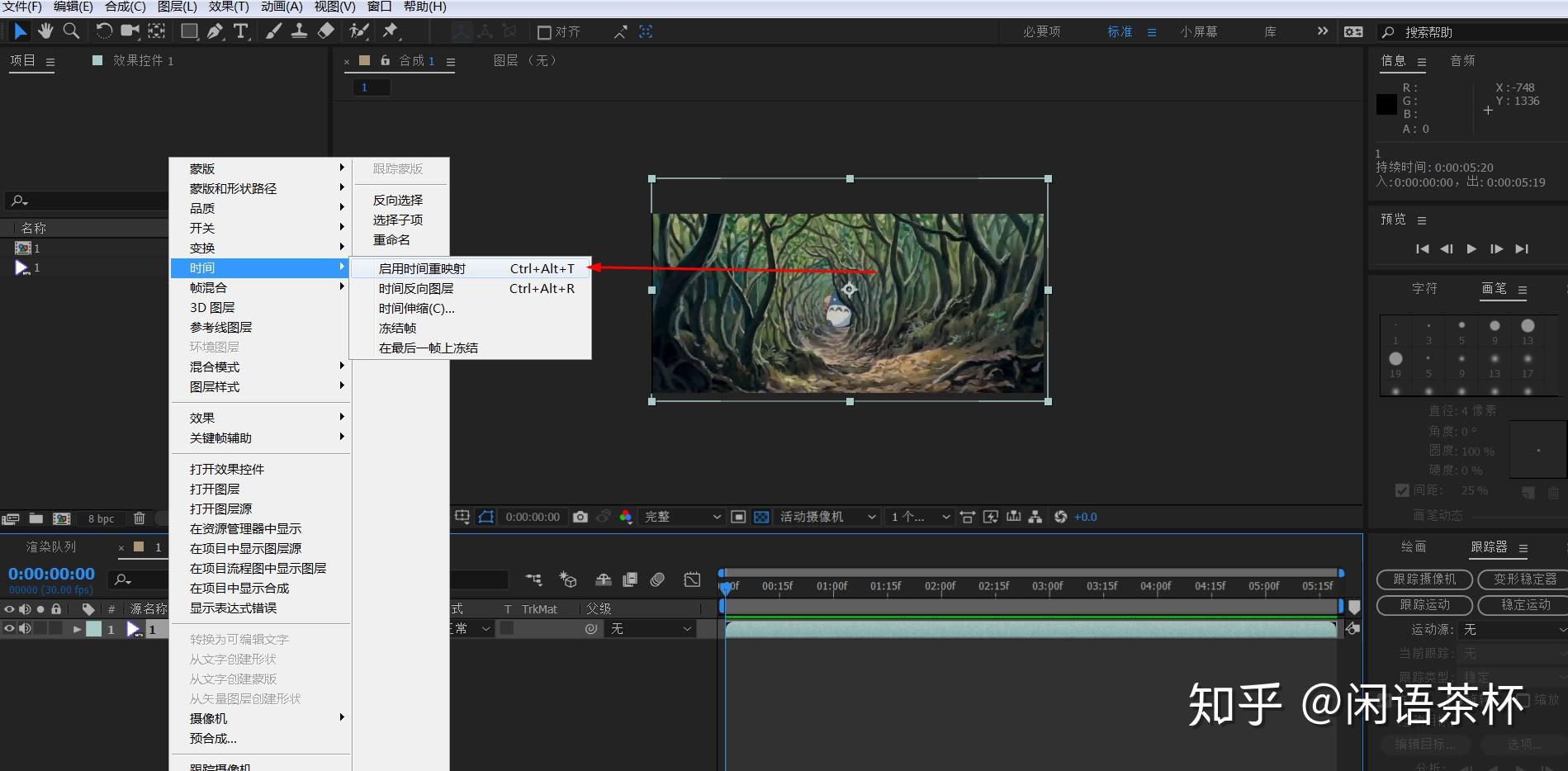Screen dimensions: 1568x771
Task: Click the 稳定运动 button
Action: tap(1524, 605)
